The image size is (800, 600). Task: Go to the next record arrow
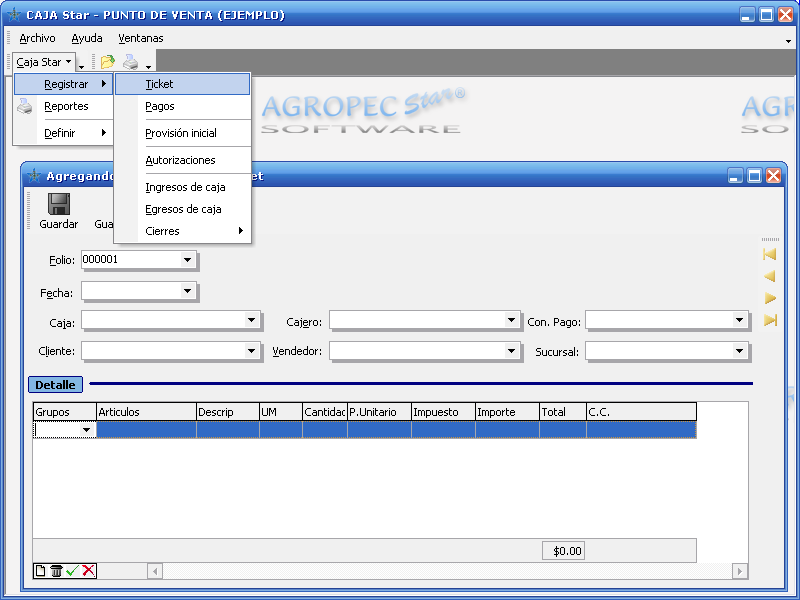pyautogui.click(x=770, y=298)
